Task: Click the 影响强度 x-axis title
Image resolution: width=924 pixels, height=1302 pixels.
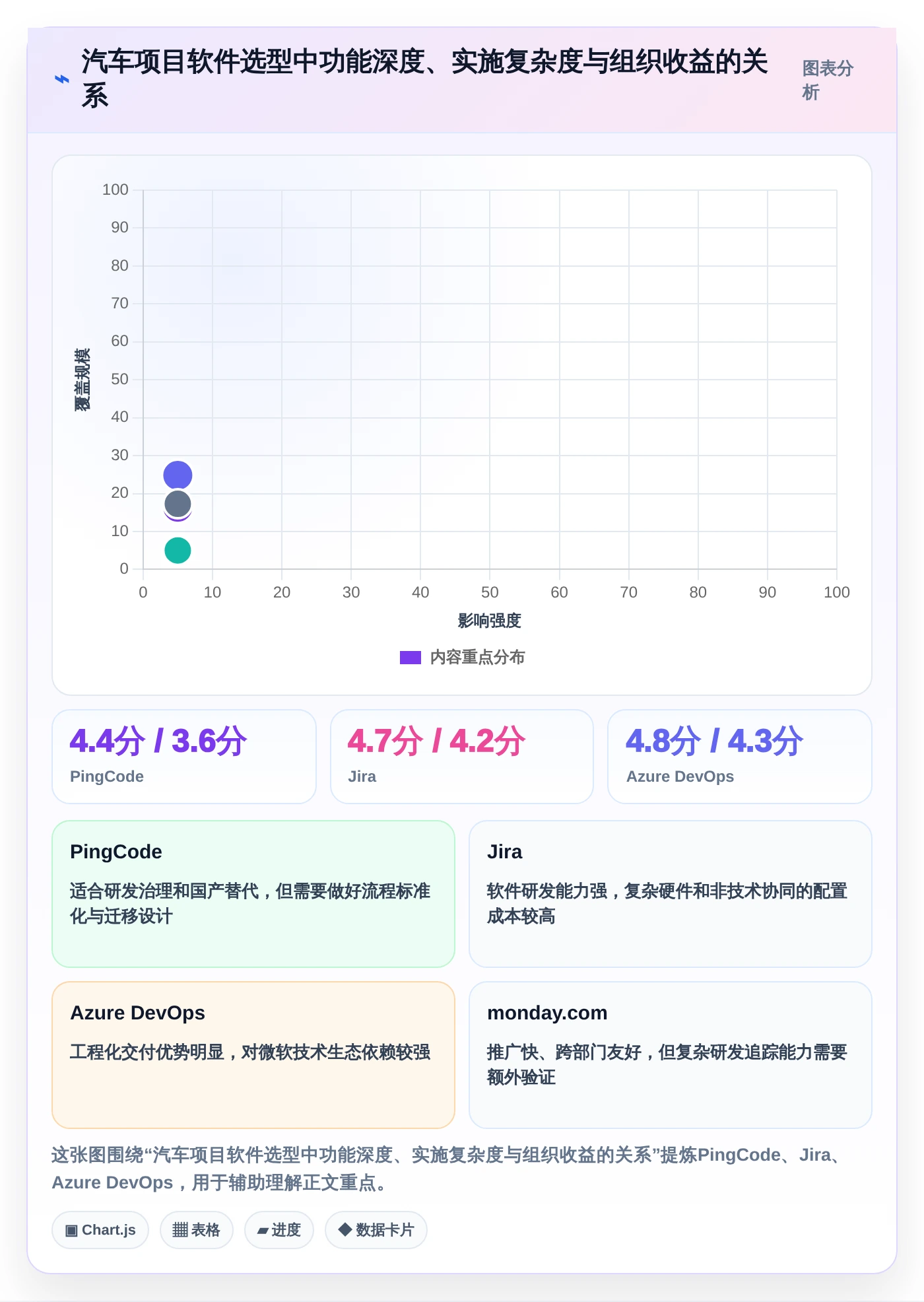Action: (x=490, y=621)
